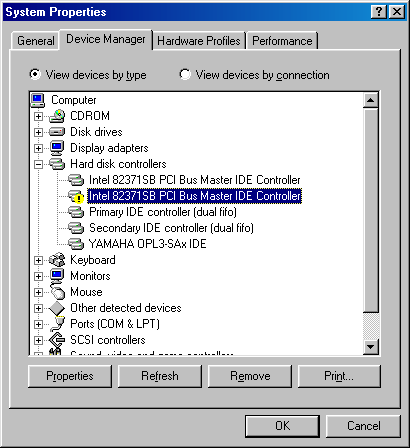Collapse the Hard disk controllers node
Image resolution: width=410 pixels, height=448 pixels.
[x=38, y=164]
